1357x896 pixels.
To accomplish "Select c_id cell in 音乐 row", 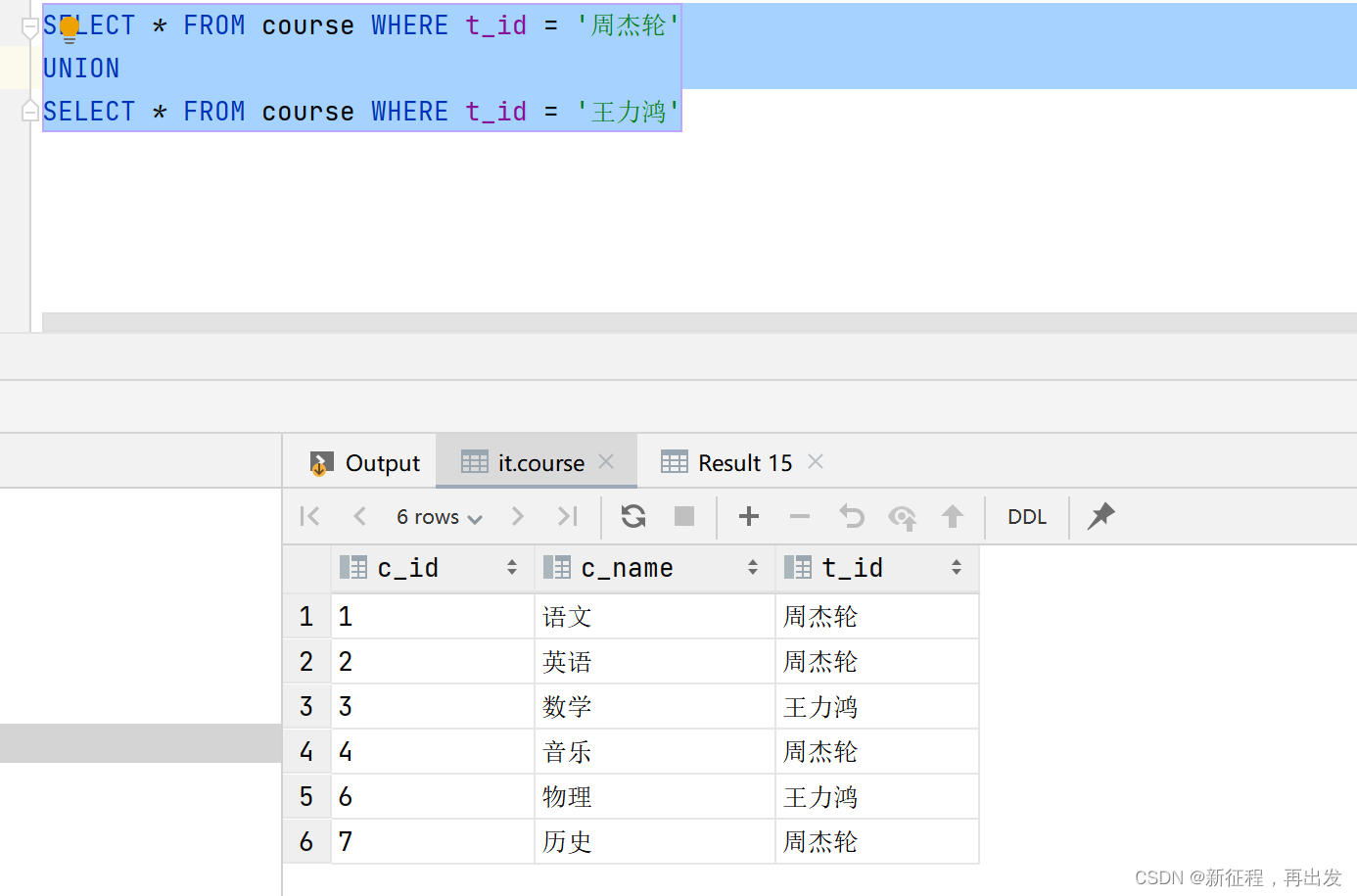I will 433,752.
